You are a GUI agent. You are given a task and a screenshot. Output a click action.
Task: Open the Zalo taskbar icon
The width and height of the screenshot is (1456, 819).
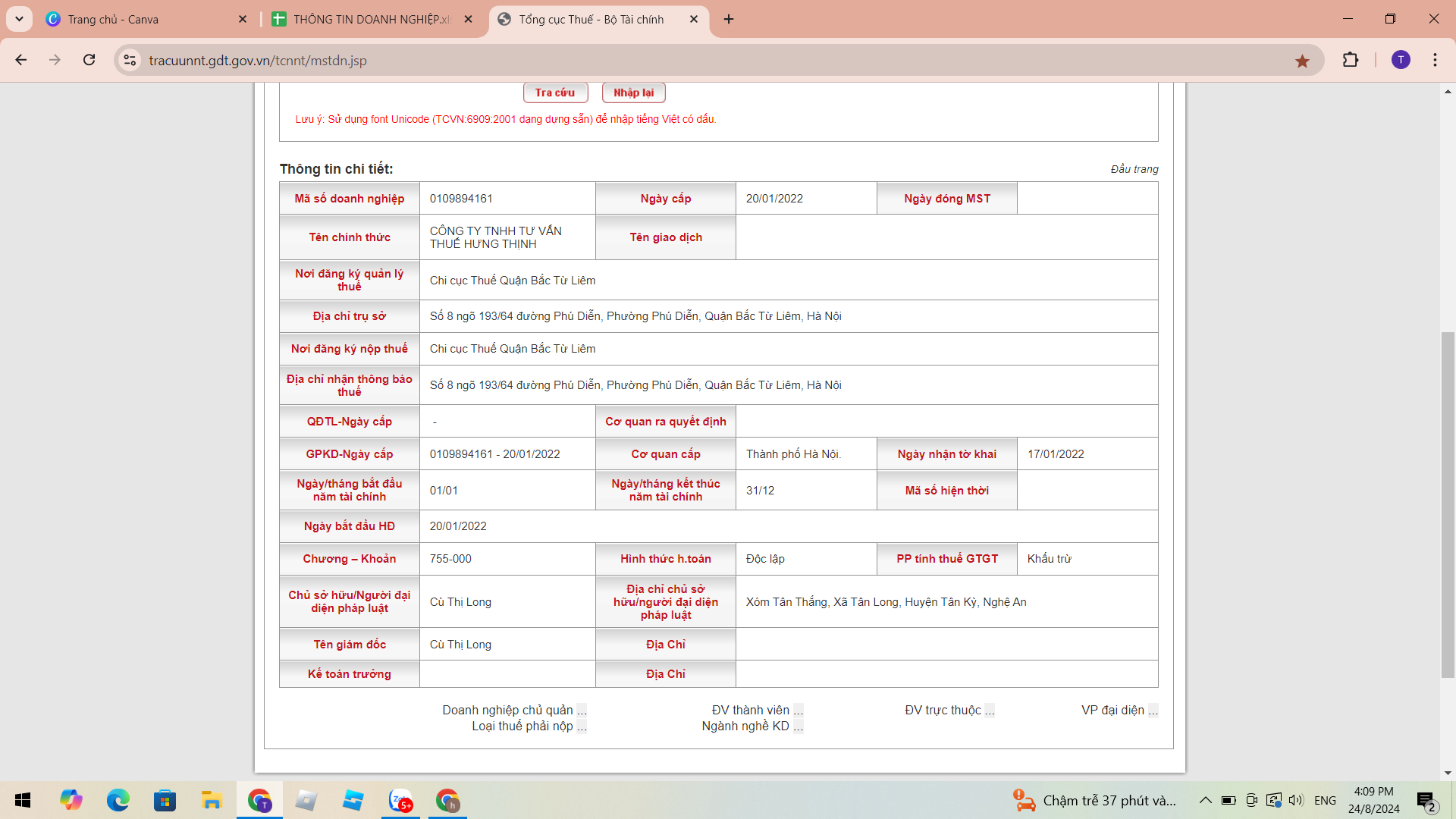coord(401,800)
